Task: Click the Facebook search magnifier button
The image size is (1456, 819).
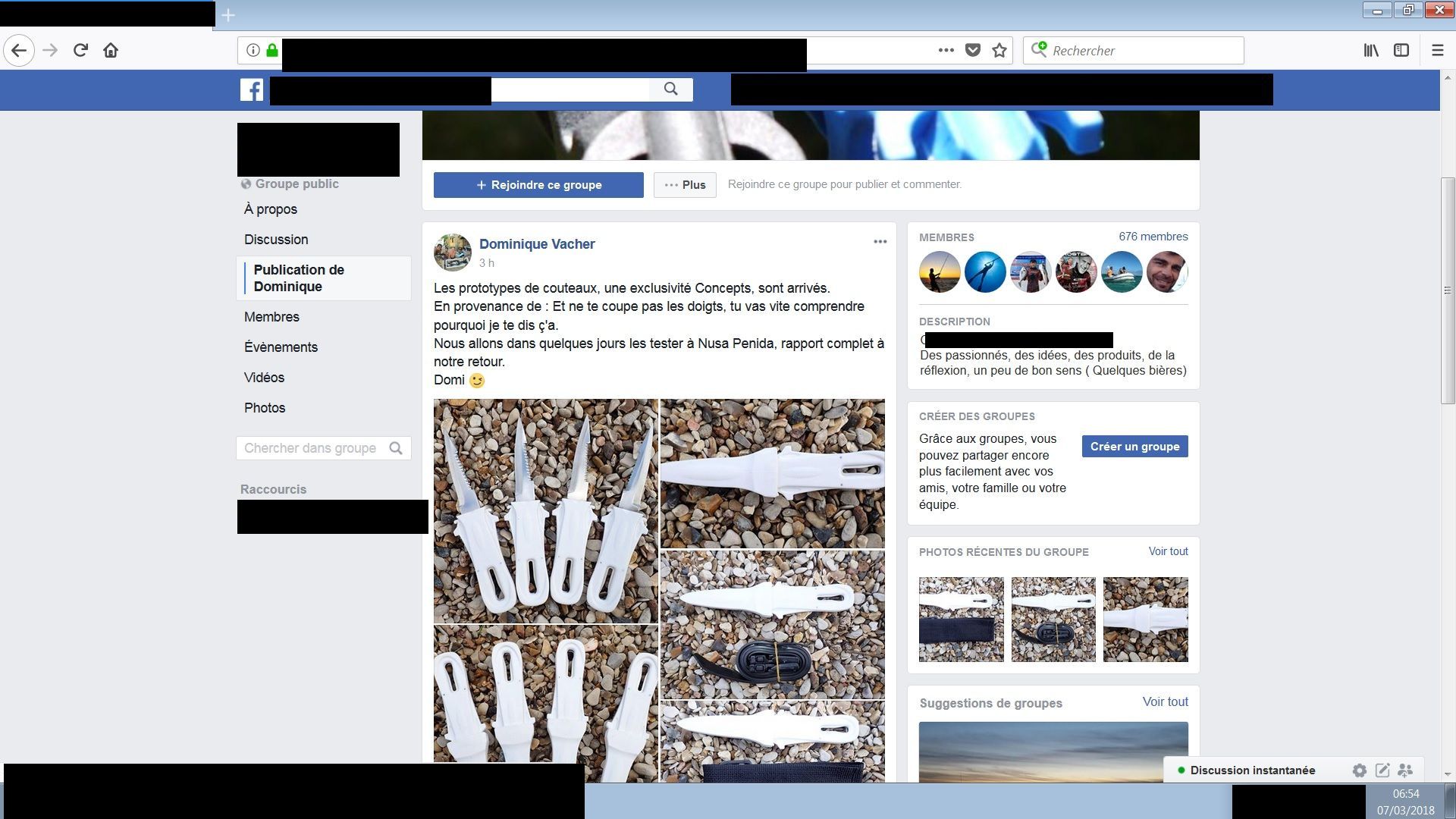Action: (670, 89)
